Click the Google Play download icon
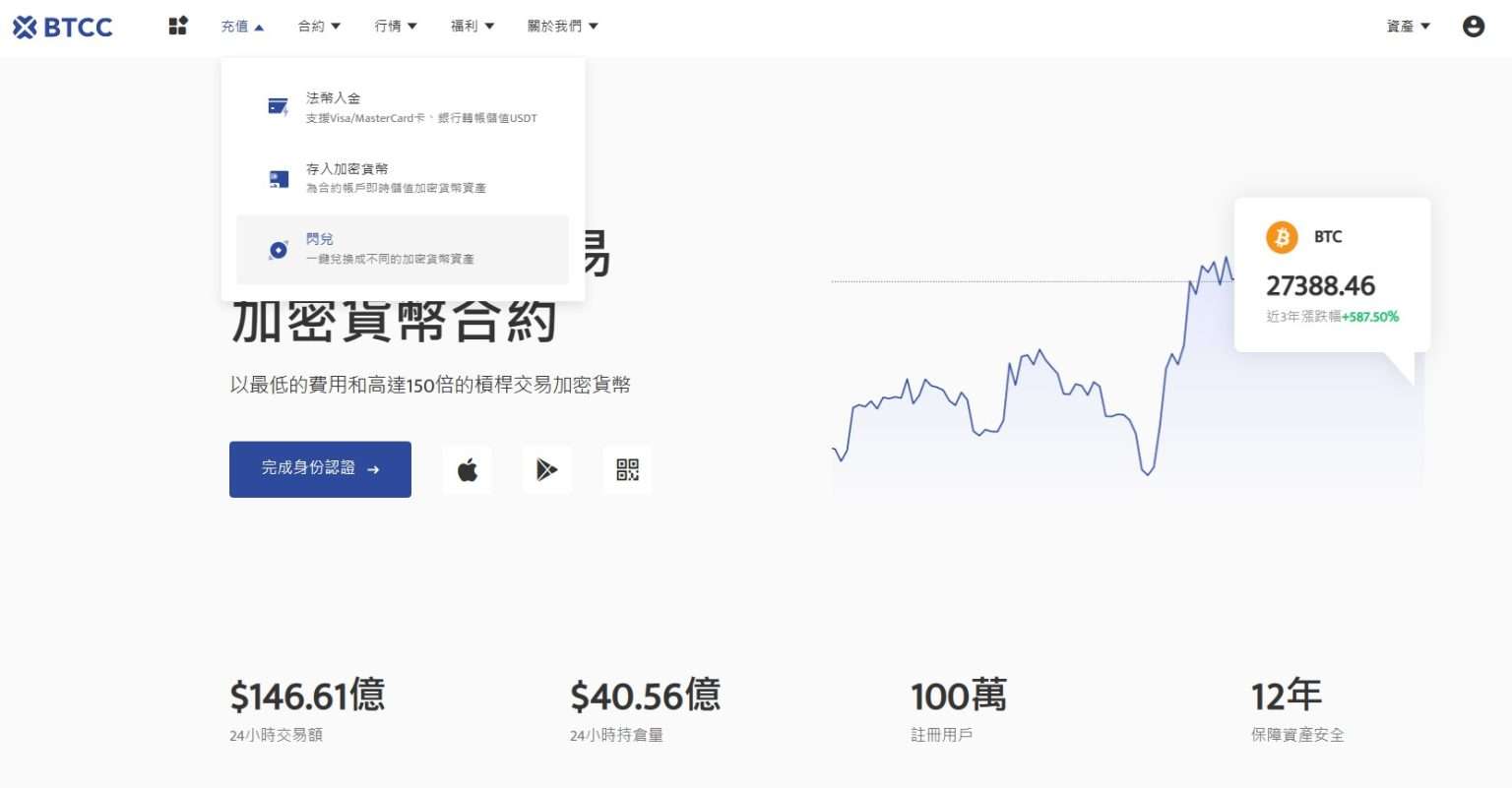 pos(547,469)
